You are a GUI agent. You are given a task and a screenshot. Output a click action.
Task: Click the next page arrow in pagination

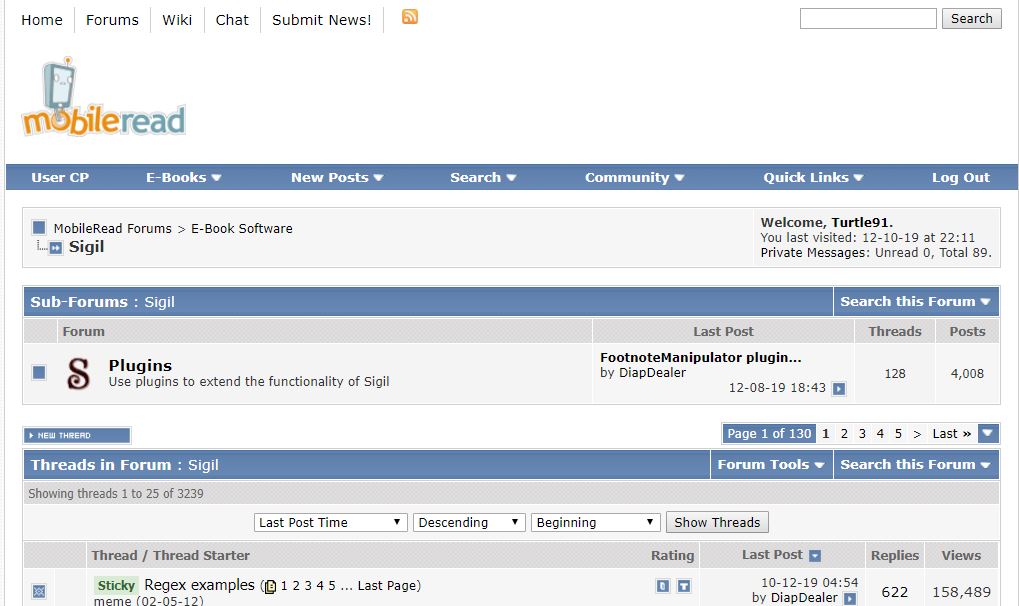pos(917,434)
